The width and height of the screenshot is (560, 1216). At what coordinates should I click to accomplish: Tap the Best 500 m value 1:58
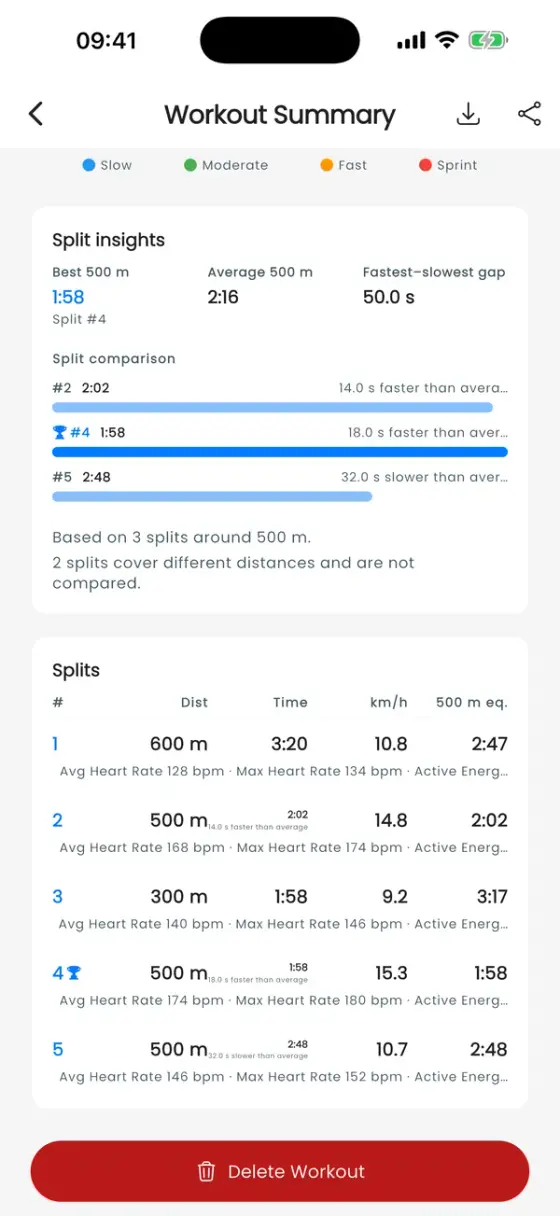68,297
